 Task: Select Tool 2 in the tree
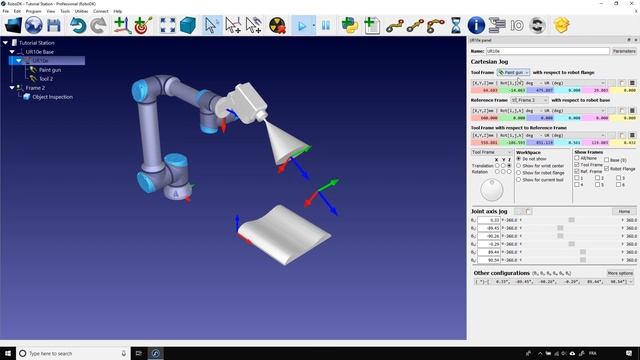pos(46,79)
